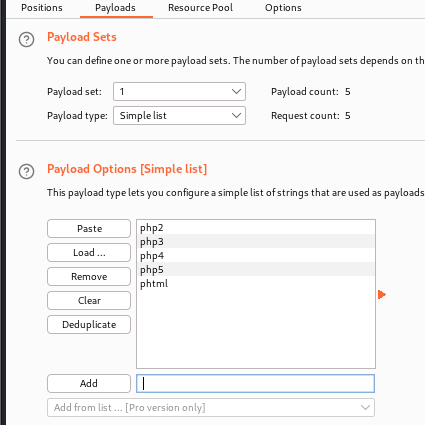Deduplicate the payload list

tap(89, 325)
